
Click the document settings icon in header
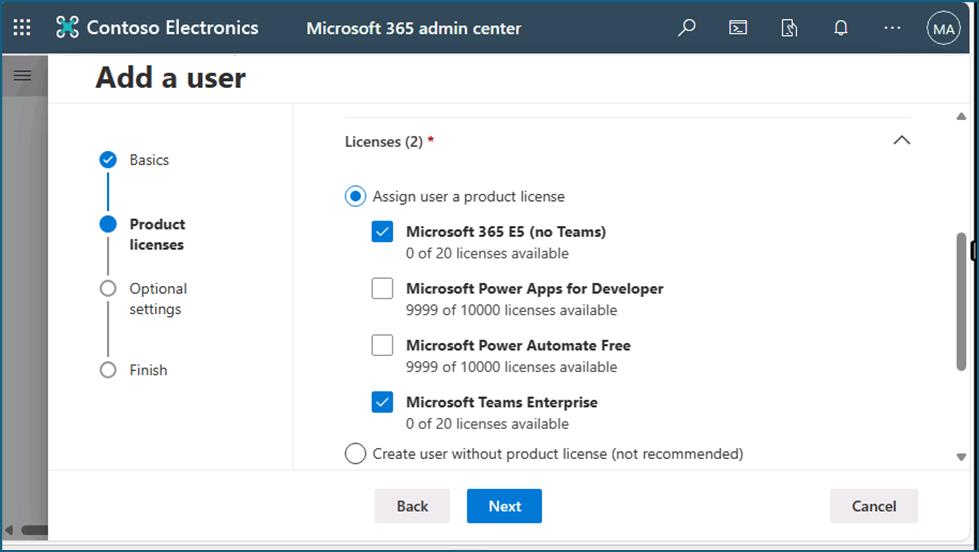pyautogui.click(x=789, y=28)
